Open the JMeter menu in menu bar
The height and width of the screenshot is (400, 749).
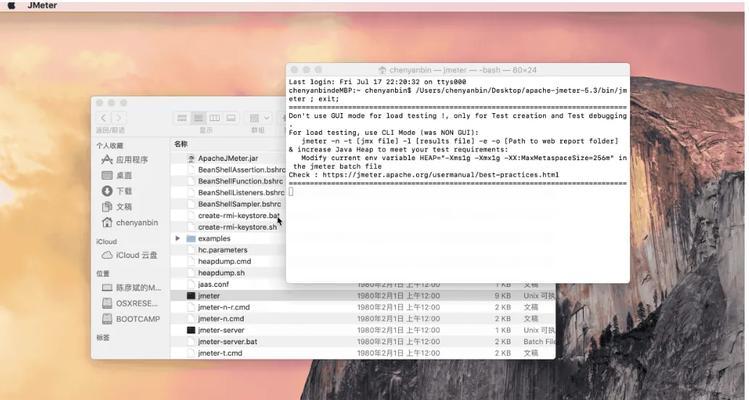[x=42, y=5]
